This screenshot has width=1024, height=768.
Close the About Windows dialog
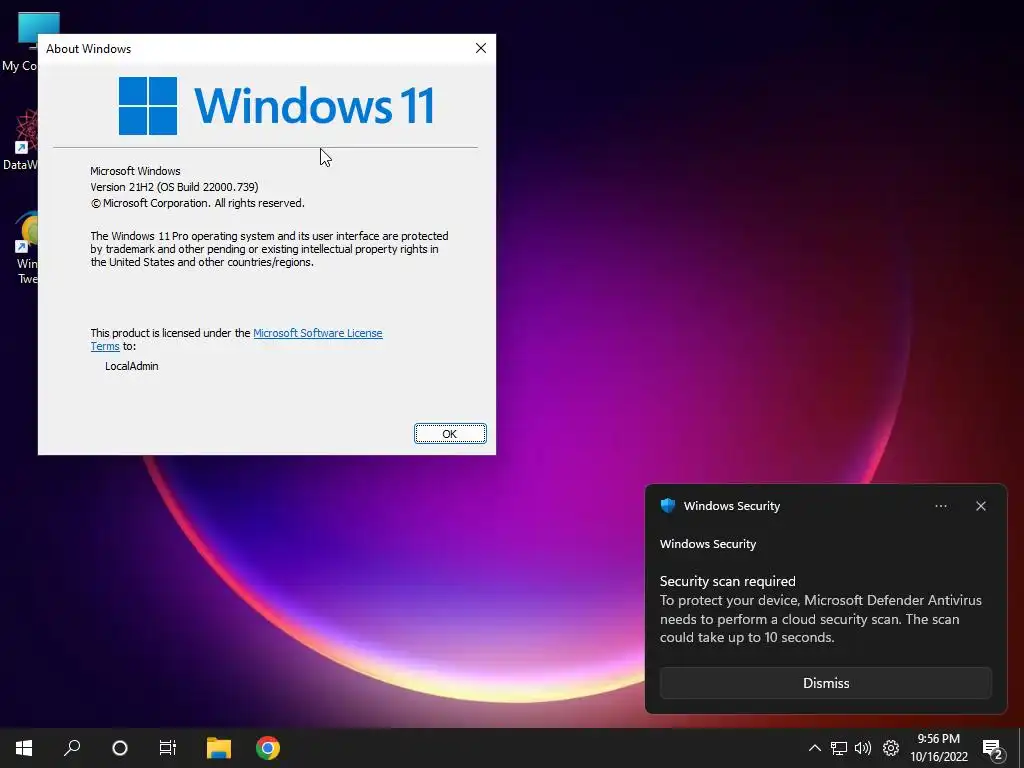pos(481,48)
